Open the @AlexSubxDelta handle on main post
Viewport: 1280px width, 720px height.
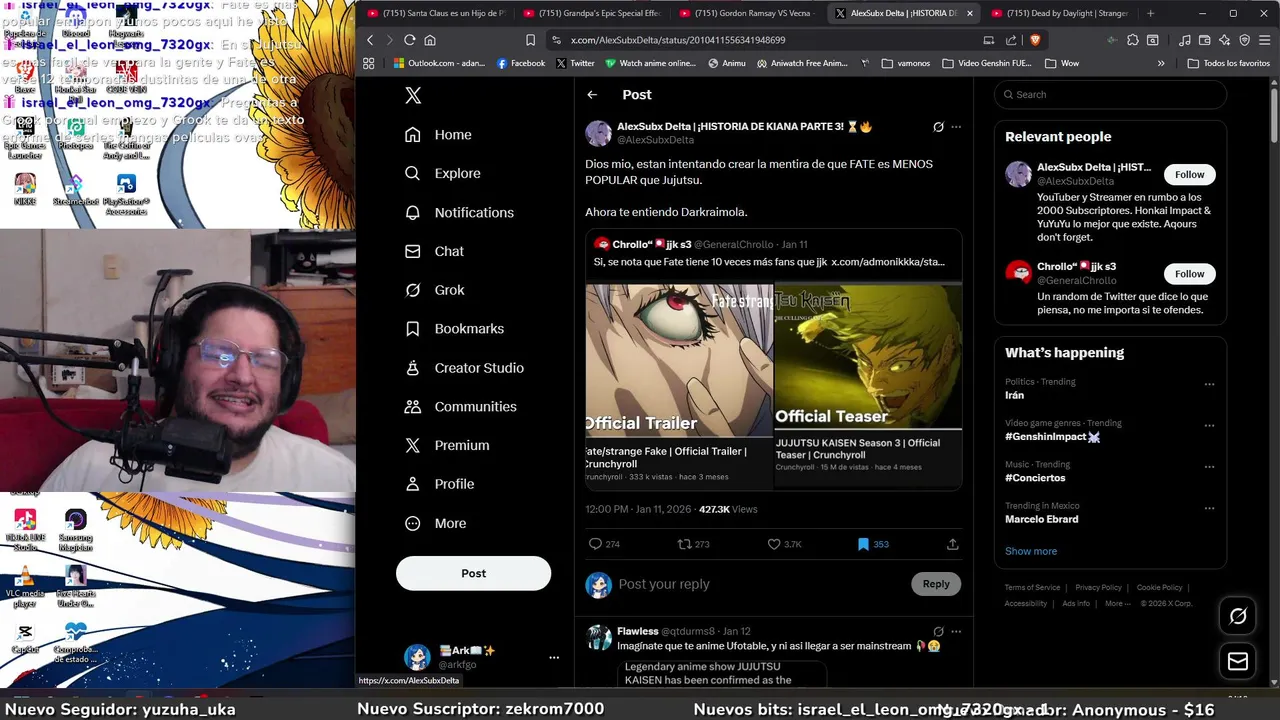(x=655, y=141)
